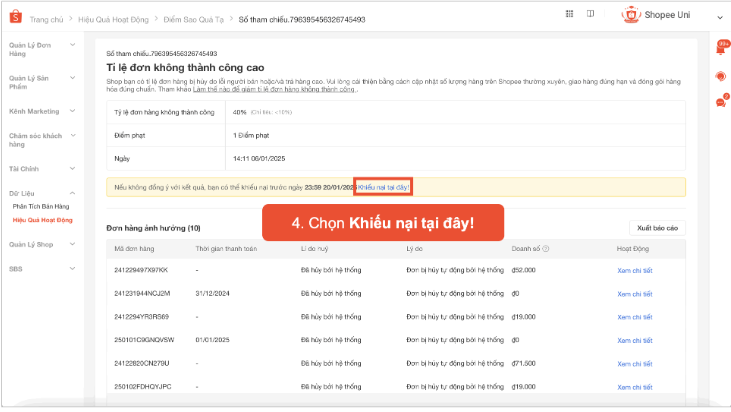
Task: Click the Shopee Uni avatar icon
Action: pyautogui.click(x=631, y=15)
